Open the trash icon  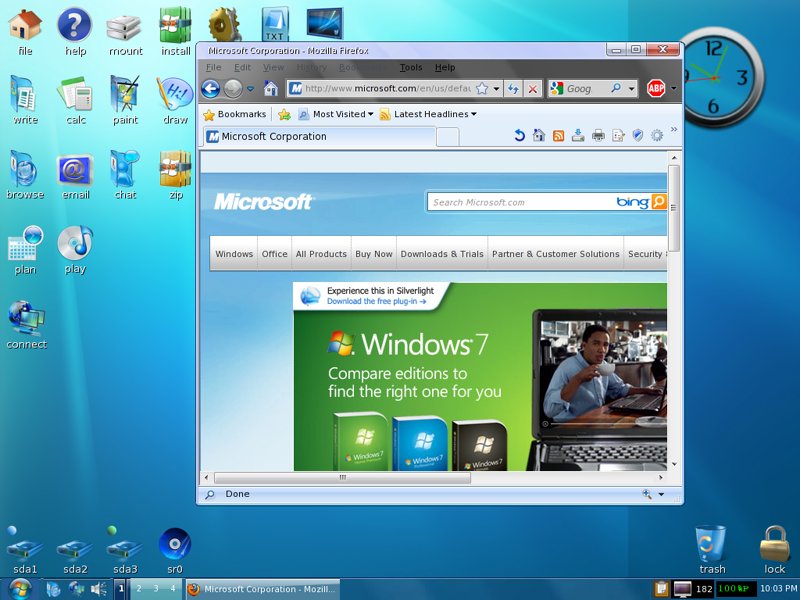click(x=711, y=550)
